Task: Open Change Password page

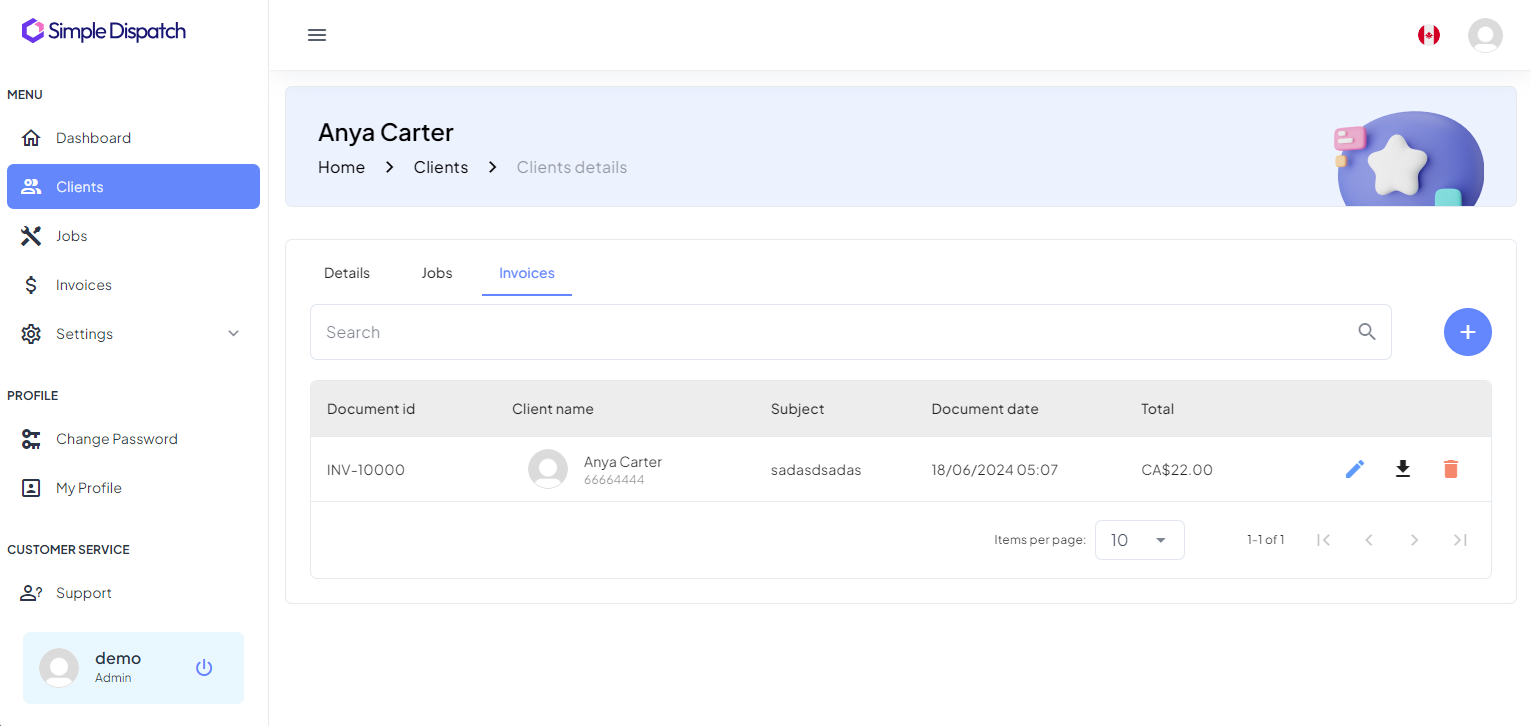Action: point(116,439)
